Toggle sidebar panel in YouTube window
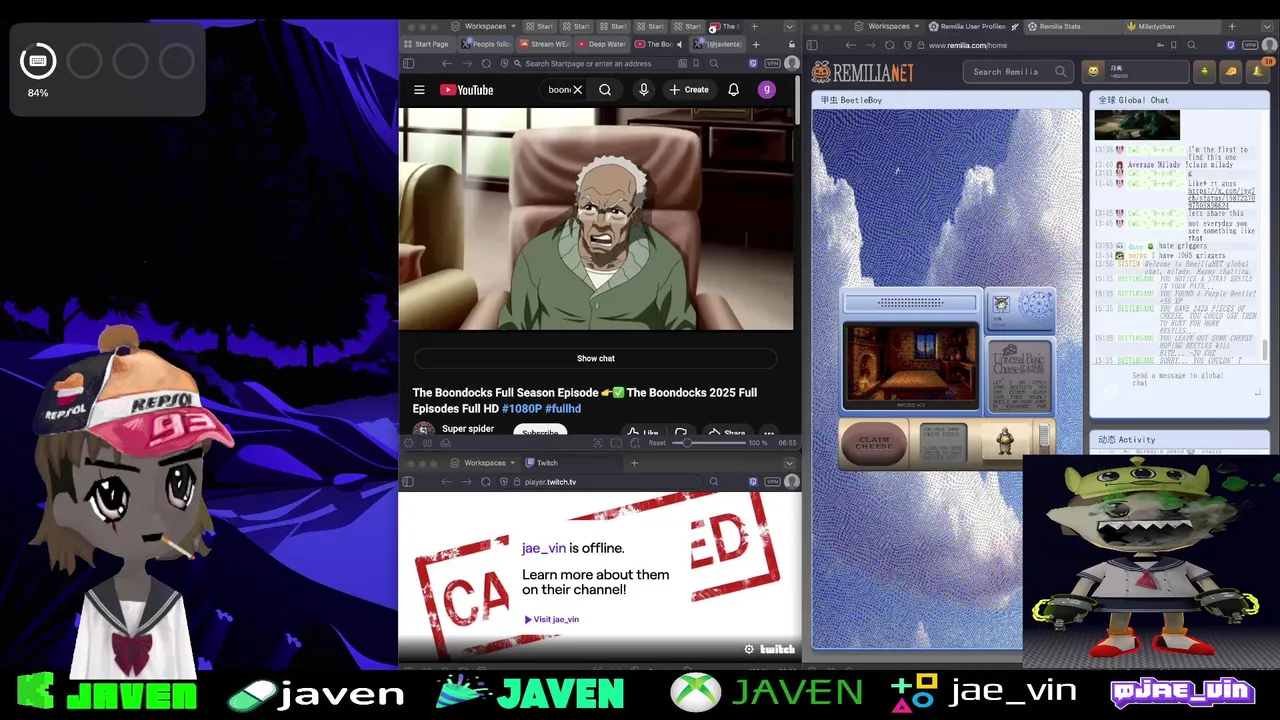The height and width of the screenshot is (720, 1280). click(x=408, y=63)
